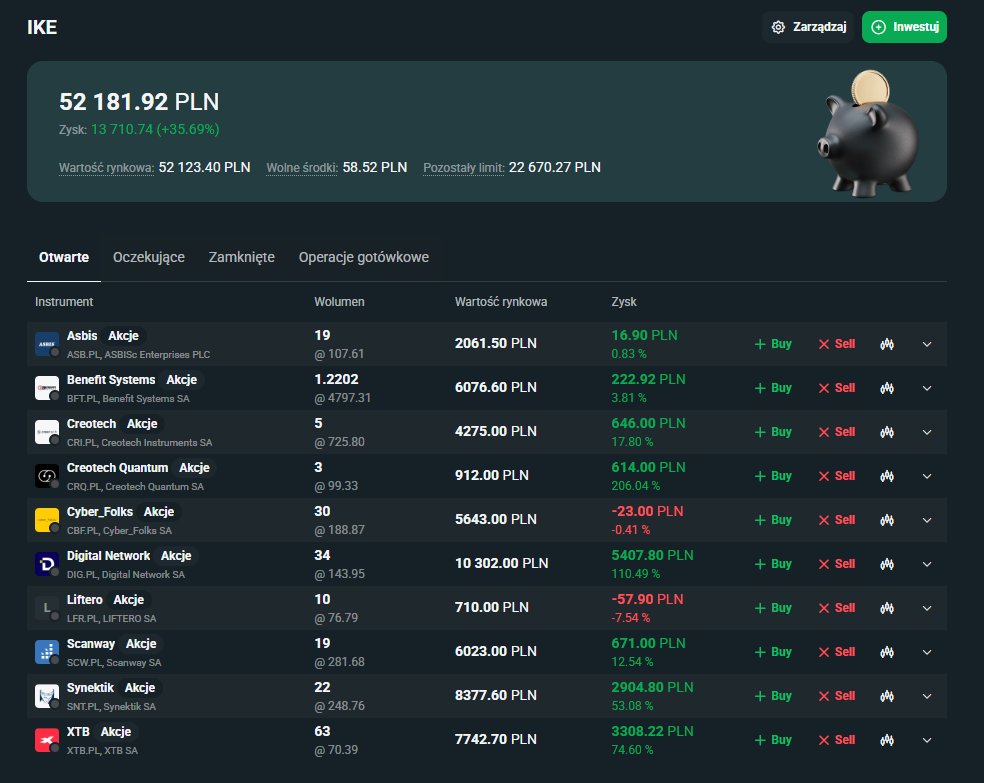Click the Scanway logo
This screenshot has height=783, width=984.
click(47, 651)
